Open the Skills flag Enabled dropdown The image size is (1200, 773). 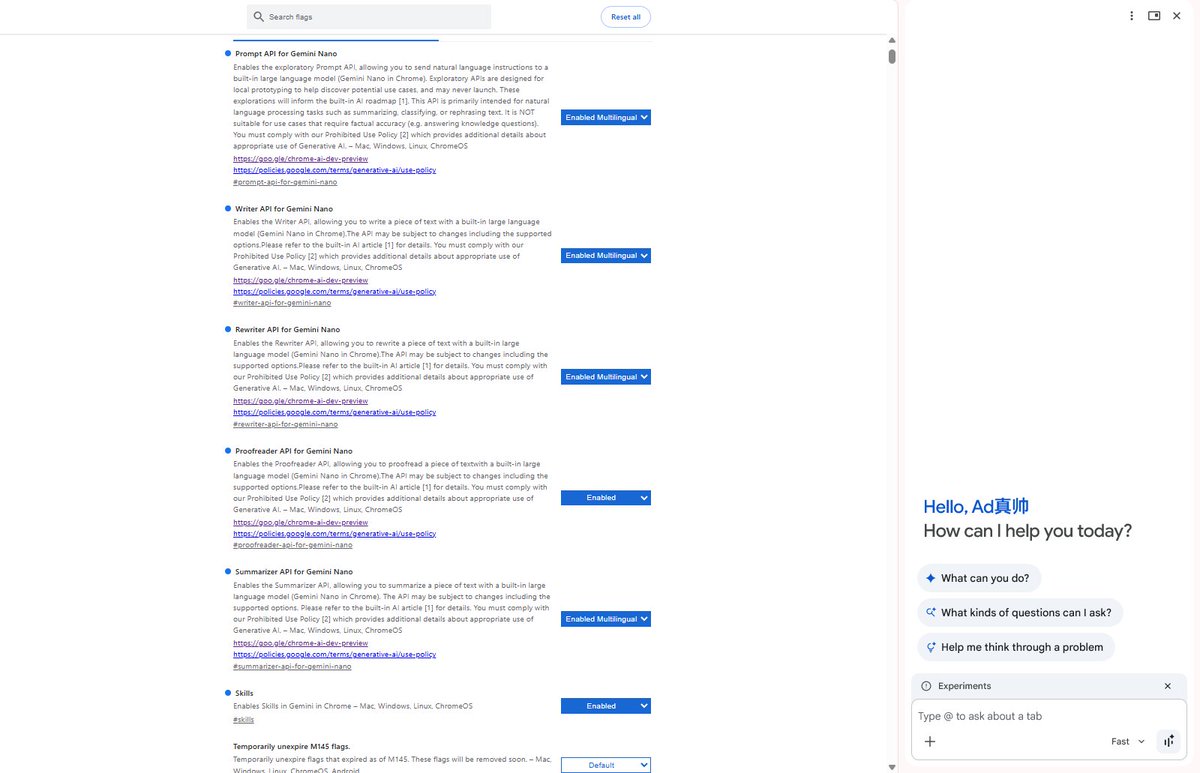[606, 706]
